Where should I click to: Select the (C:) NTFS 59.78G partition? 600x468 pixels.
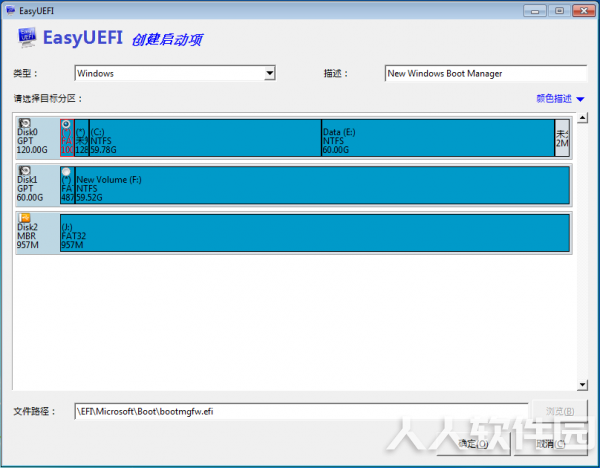tap(205, 138)
